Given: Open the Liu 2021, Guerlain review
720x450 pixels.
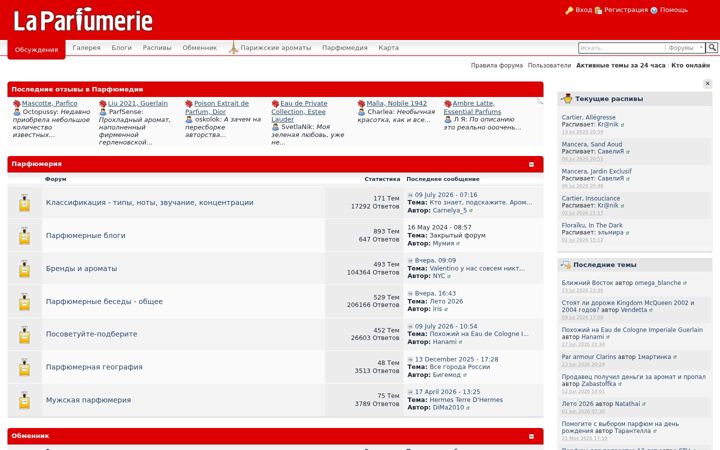Looking at the screenshot, I should (138, 103).
